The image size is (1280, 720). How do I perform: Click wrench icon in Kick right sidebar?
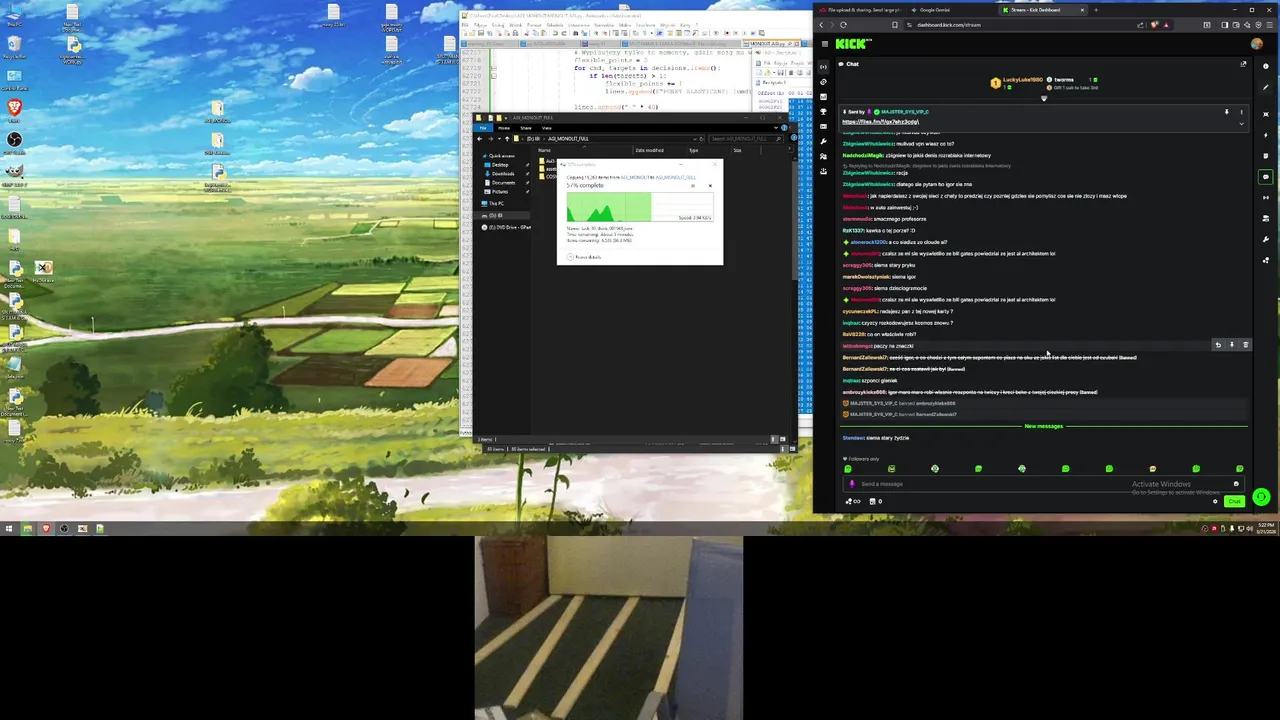click(x=1266, y=240)
